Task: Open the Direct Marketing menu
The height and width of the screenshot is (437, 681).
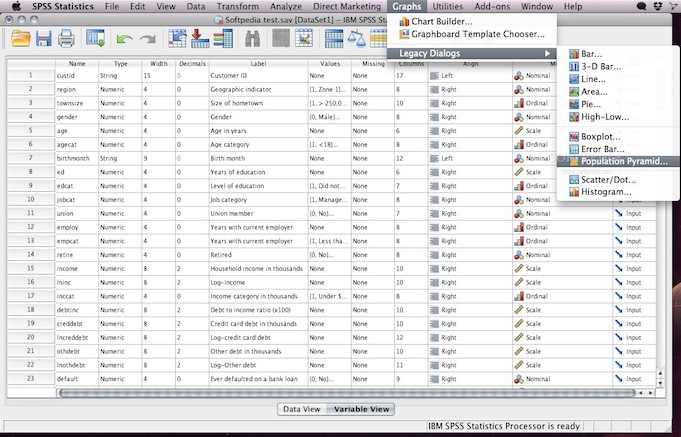Action: (x=347, y=6)
